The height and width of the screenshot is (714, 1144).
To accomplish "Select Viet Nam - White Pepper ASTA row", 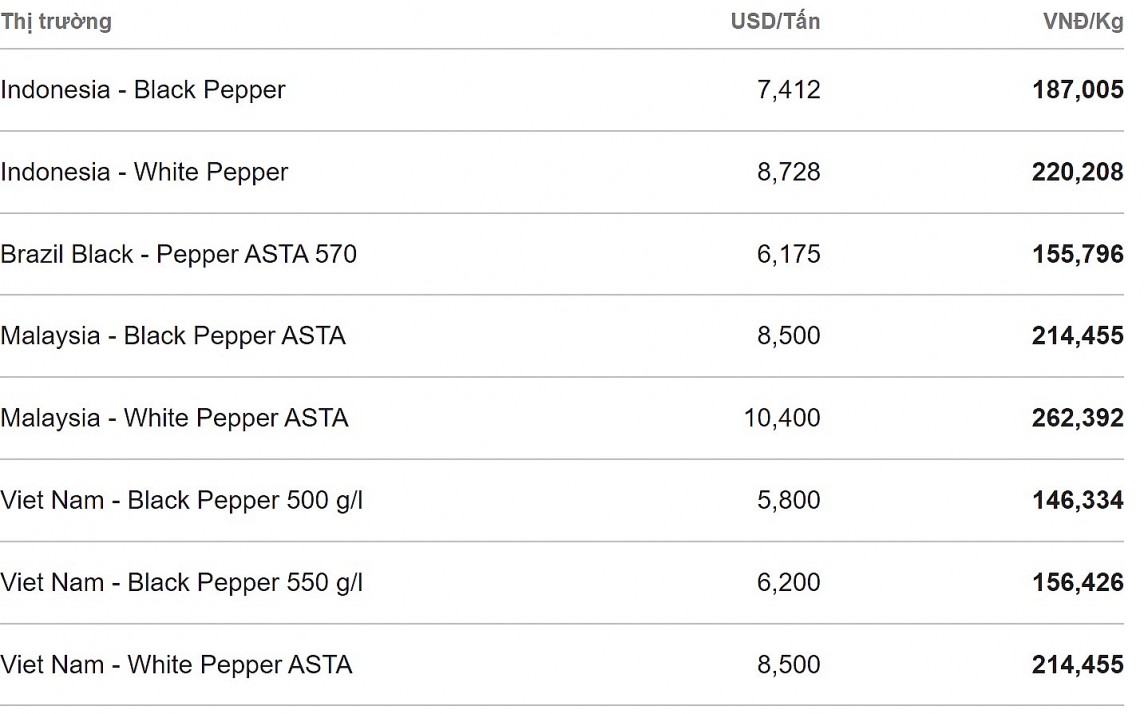I will coord(176,664).
